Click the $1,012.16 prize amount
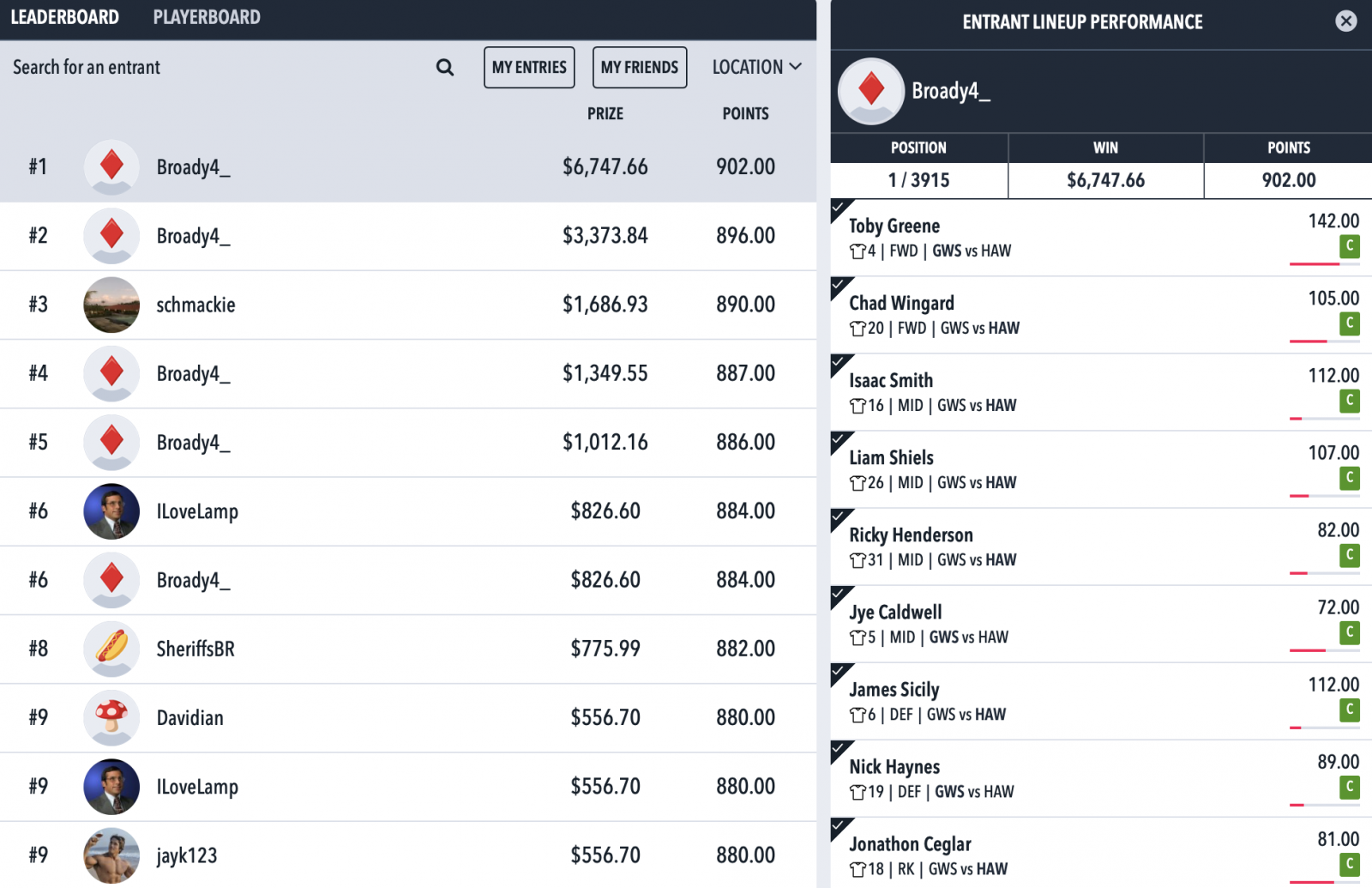Screen dimensions: 1372x888 (x=605, y=442)
